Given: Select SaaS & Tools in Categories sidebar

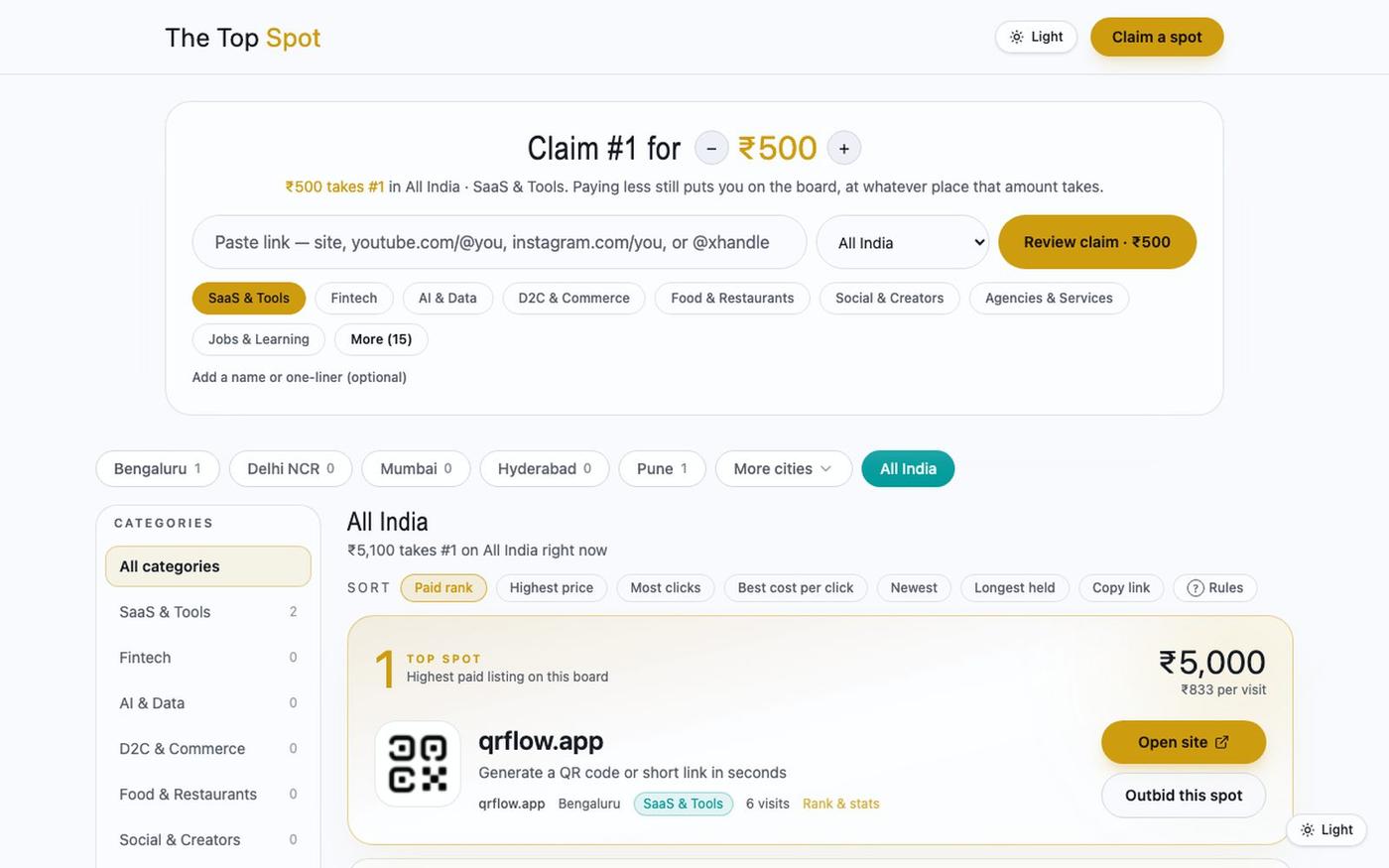Looking at the screenshot, I should 208,612.
